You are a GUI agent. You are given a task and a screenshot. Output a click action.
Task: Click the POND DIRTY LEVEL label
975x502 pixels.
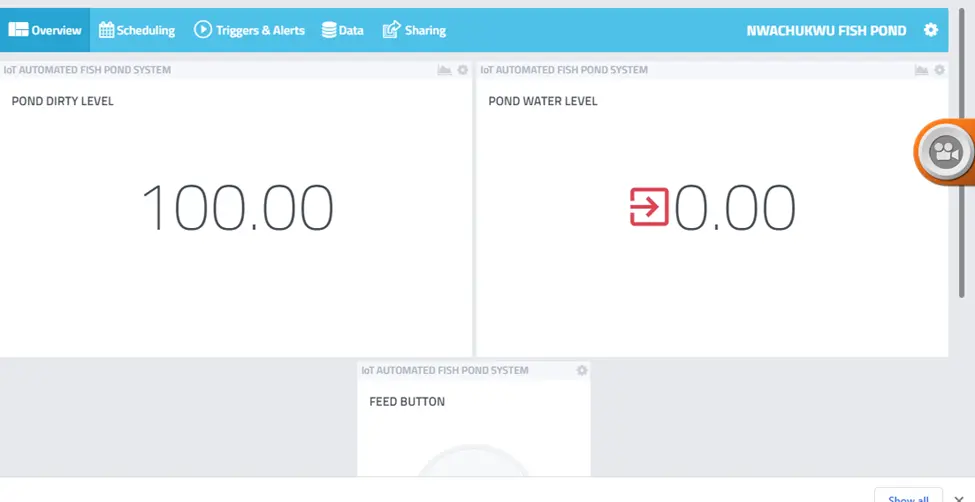[63, 101]
